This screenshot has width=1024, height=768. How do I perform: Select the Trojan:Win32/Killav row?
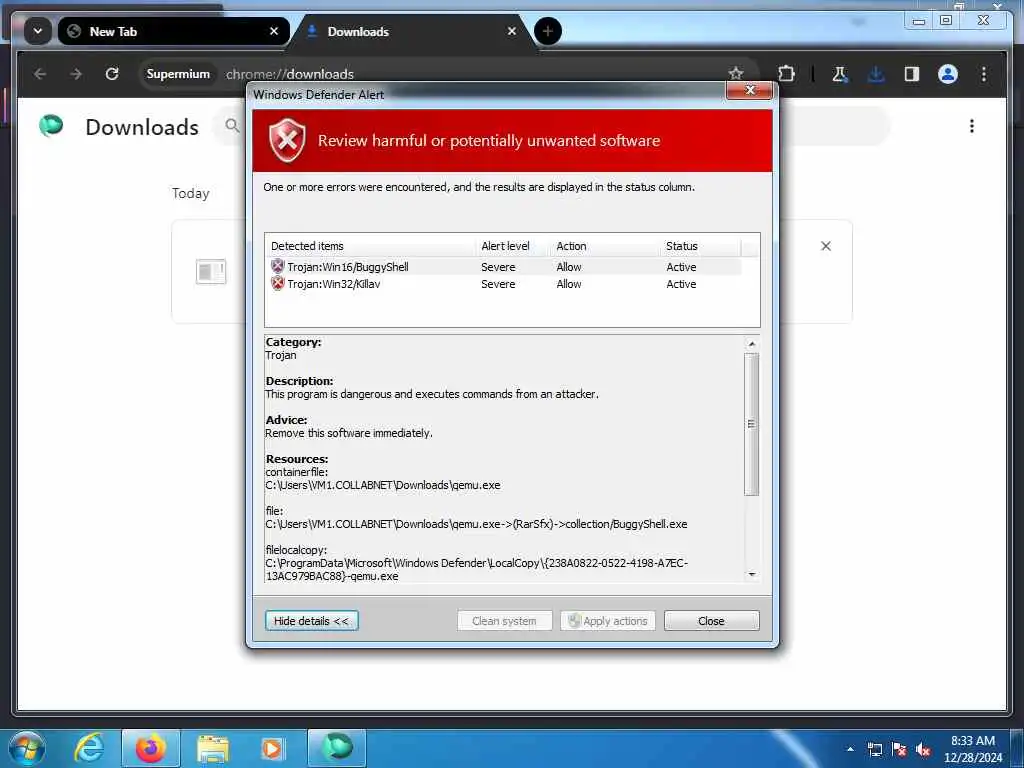coord(503,284)
